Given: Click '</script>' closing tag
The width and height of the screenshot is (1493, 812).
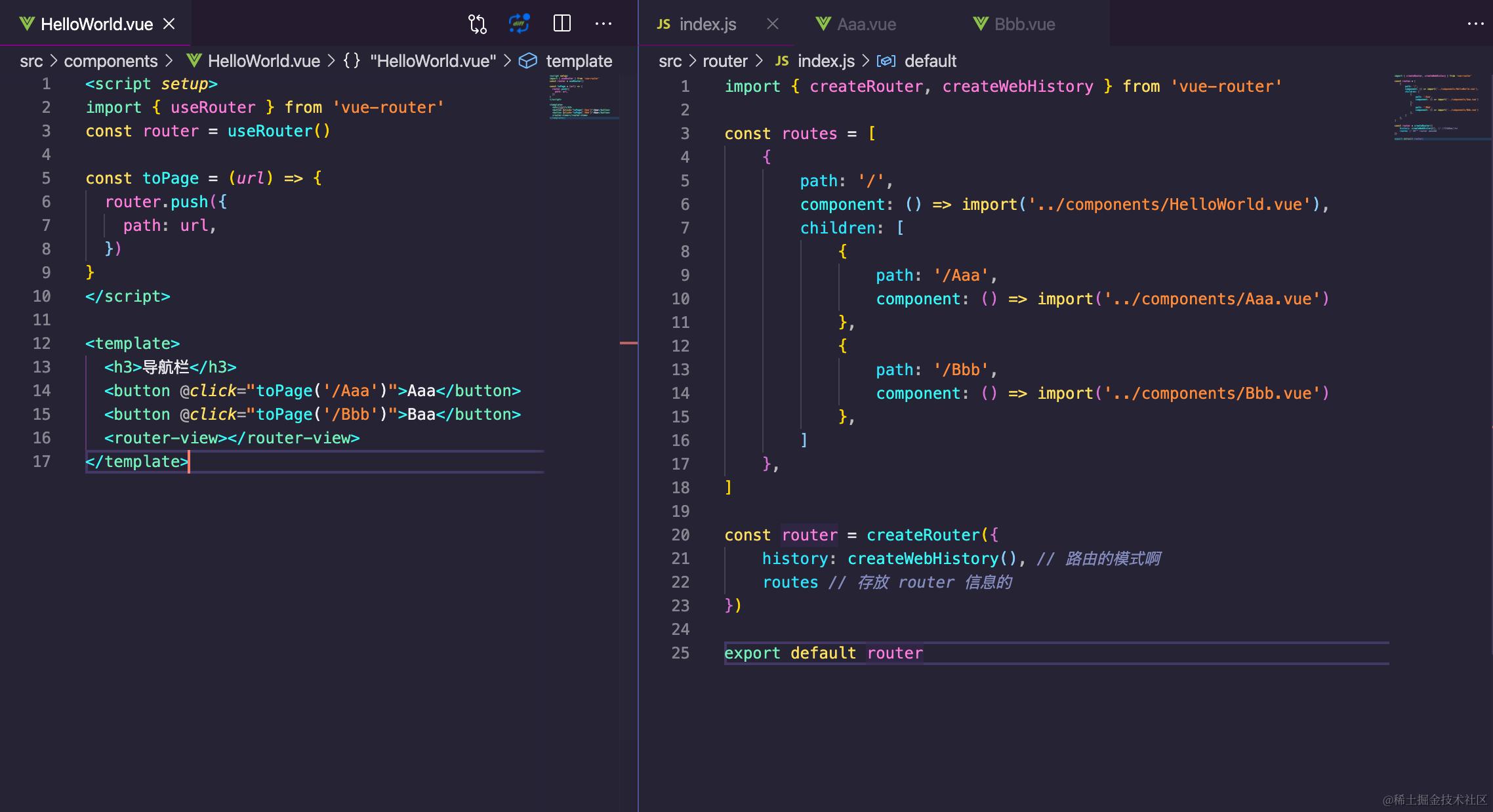Looking at the screenshot, I should tap(128, 296).
